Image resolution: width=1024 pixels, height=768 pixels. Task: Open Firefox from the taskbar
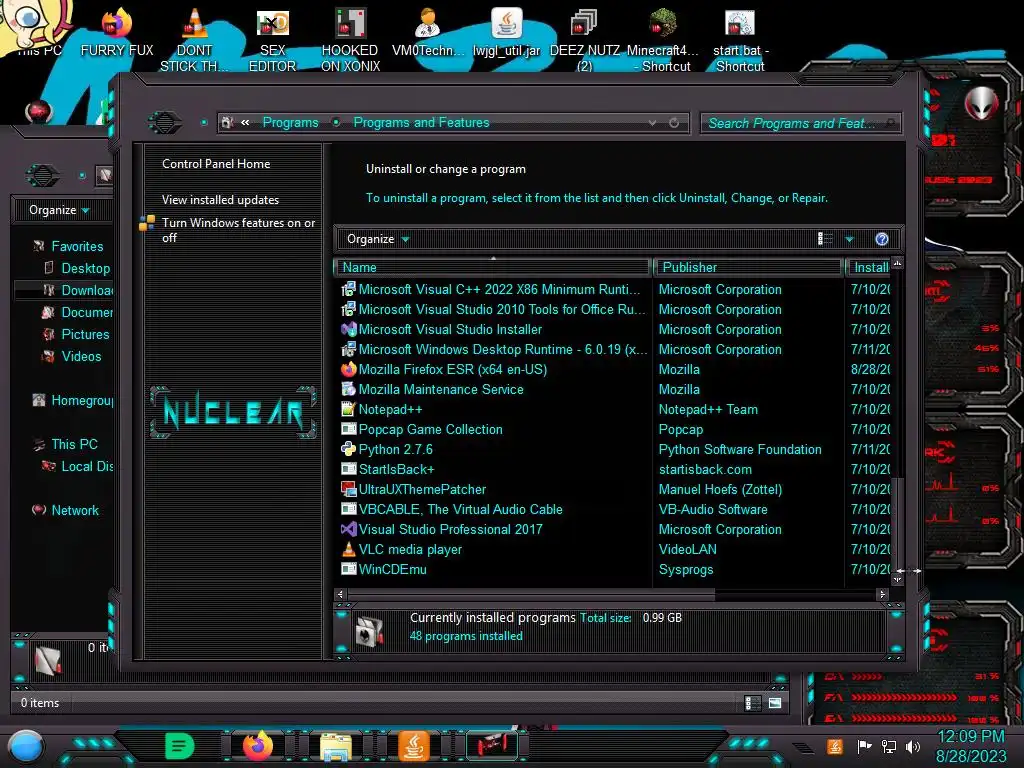click(258, 746)
